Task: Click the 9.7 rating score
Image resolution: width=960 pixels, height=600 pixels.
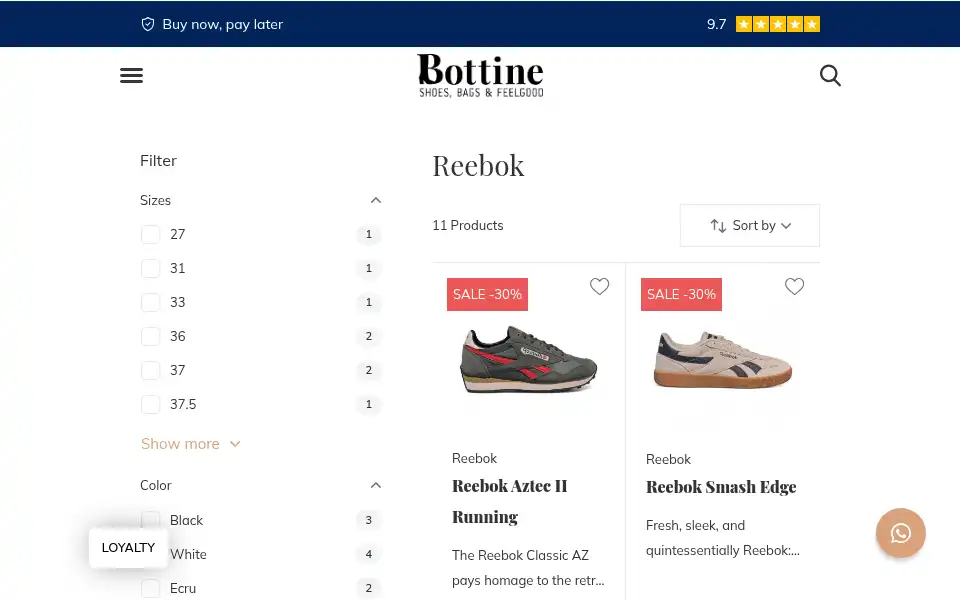Action: click(716, 24)
